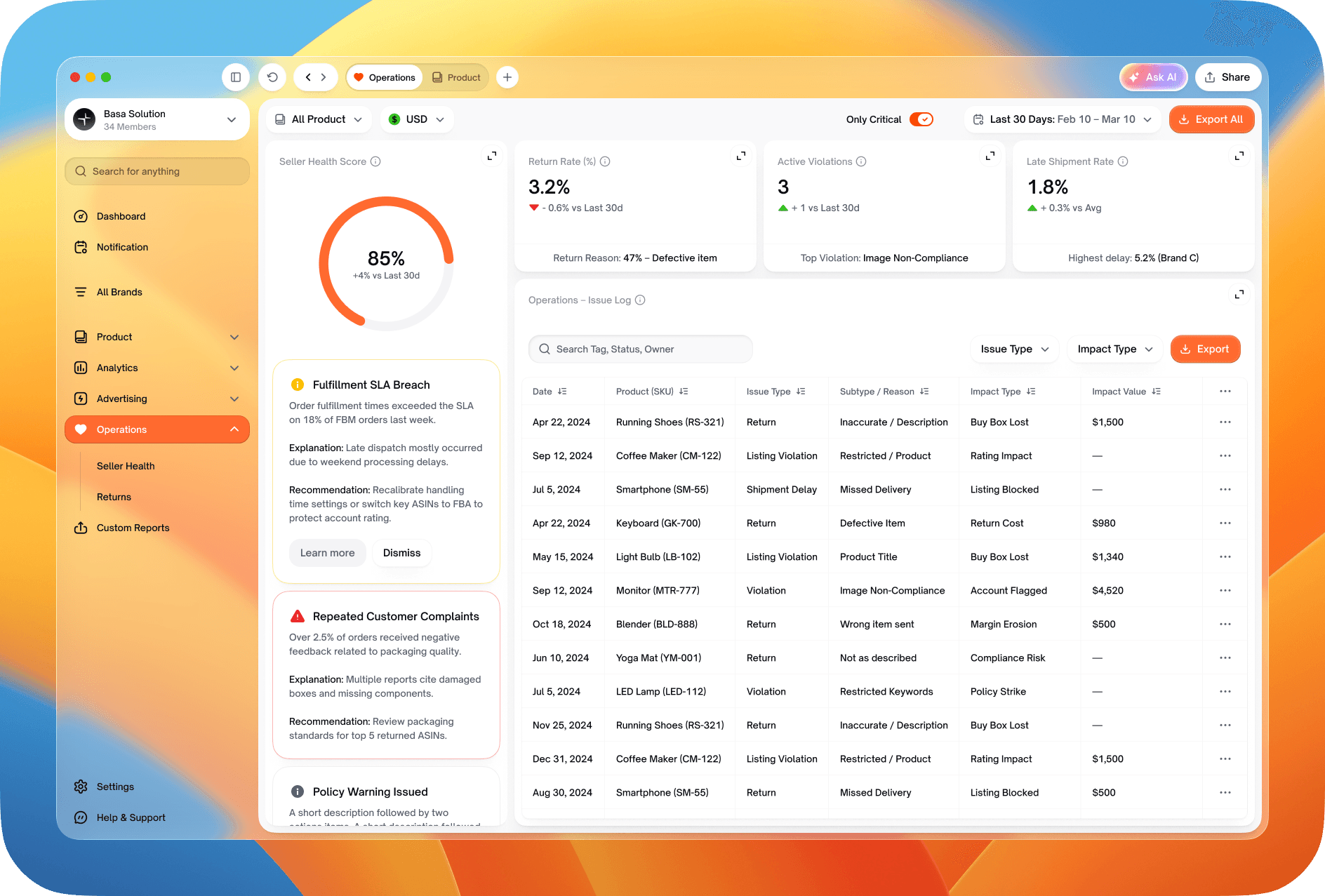1325x896 pixels.
Task: Open row menu for Monitor (MTR-777)
Action: click(x=1225, y=591)
